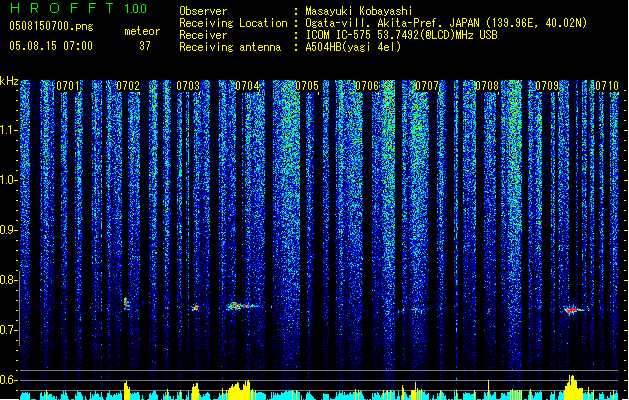Image resolution: width=629 pixels, height=400 pixels.
Task: Click the 0704 time marker
Action: pyautogui.click(x=248, y=86)
